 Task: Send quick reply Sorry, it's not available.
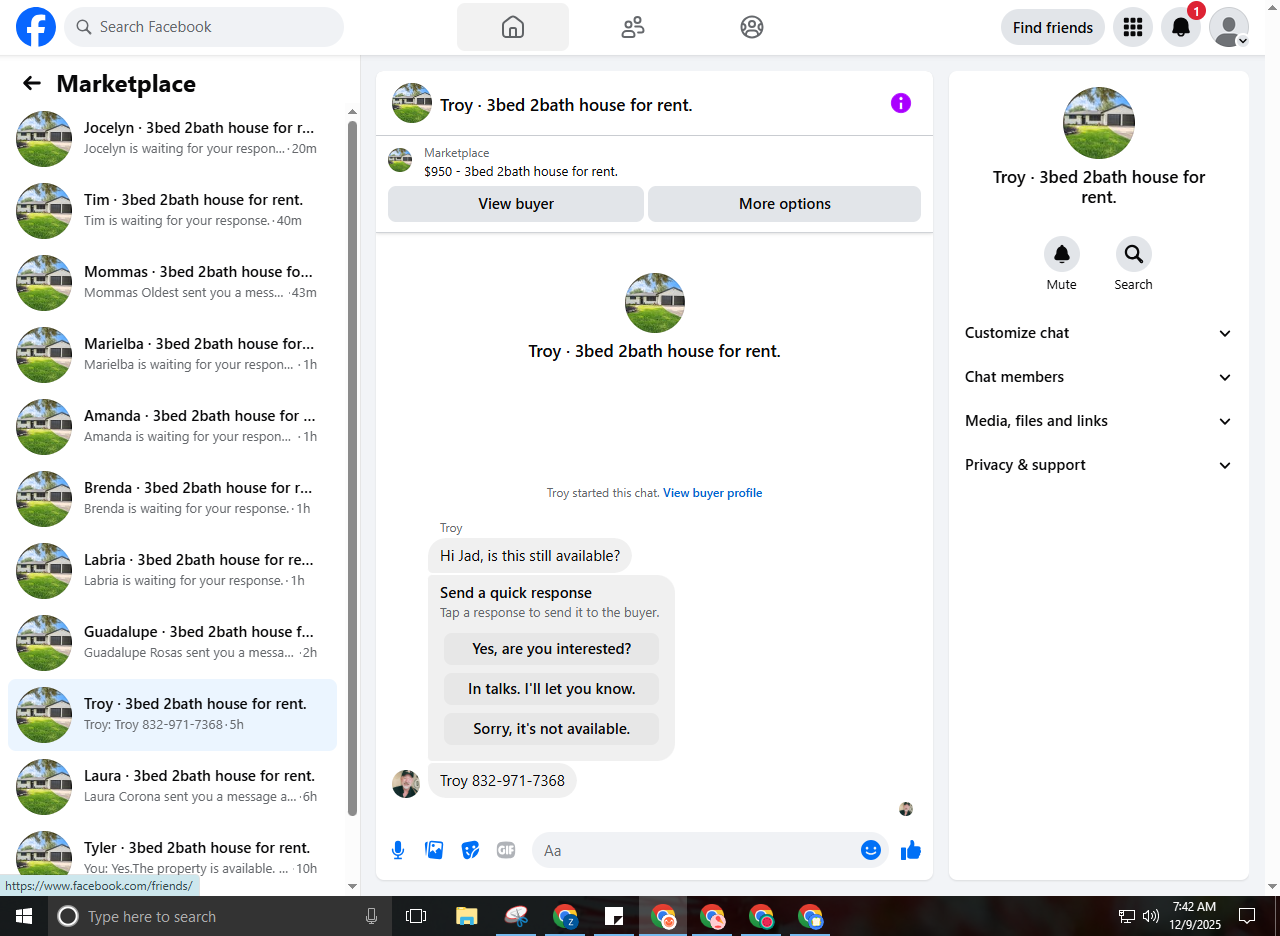coord(551,729)
